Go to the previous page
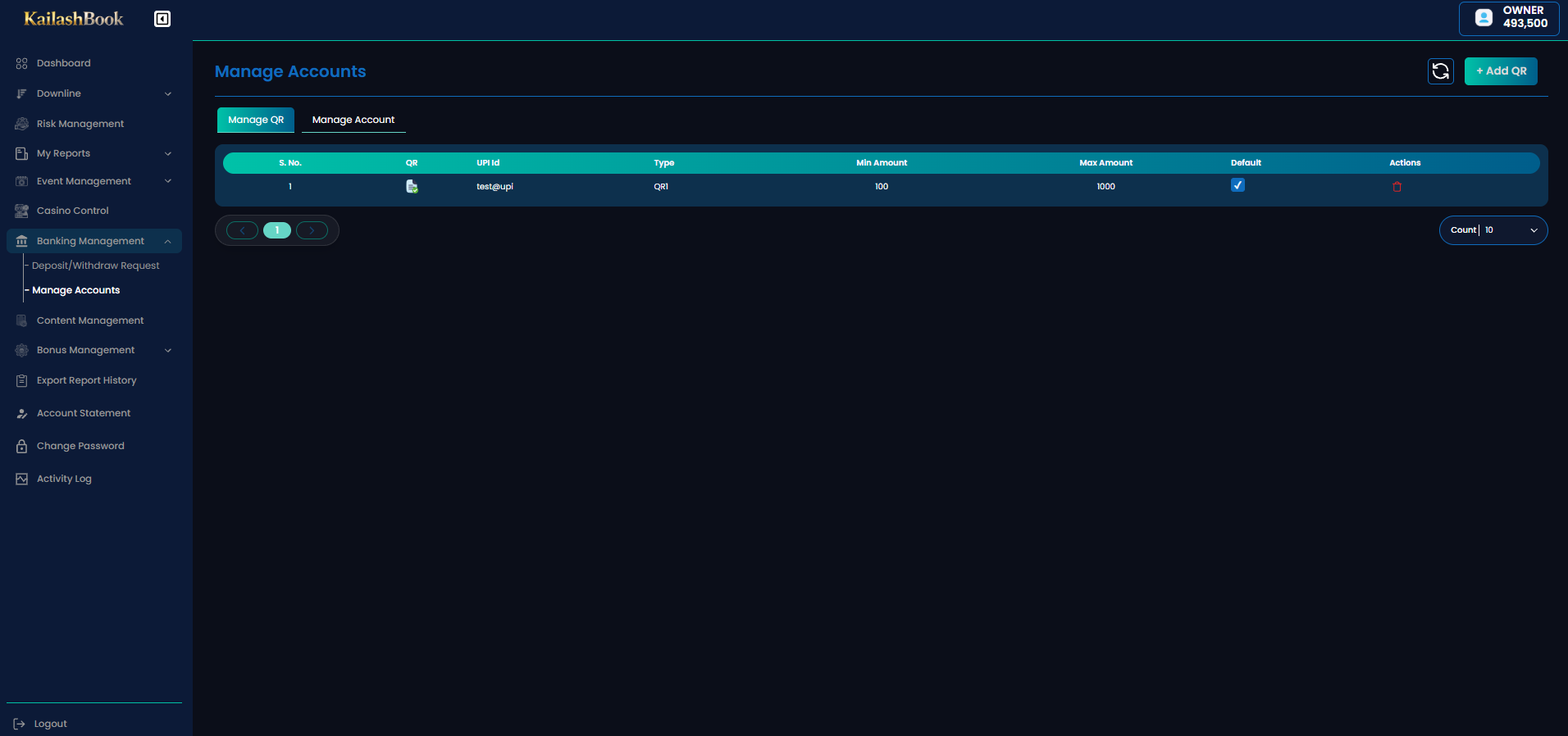 pyautogui.click(x=243, y=230)
